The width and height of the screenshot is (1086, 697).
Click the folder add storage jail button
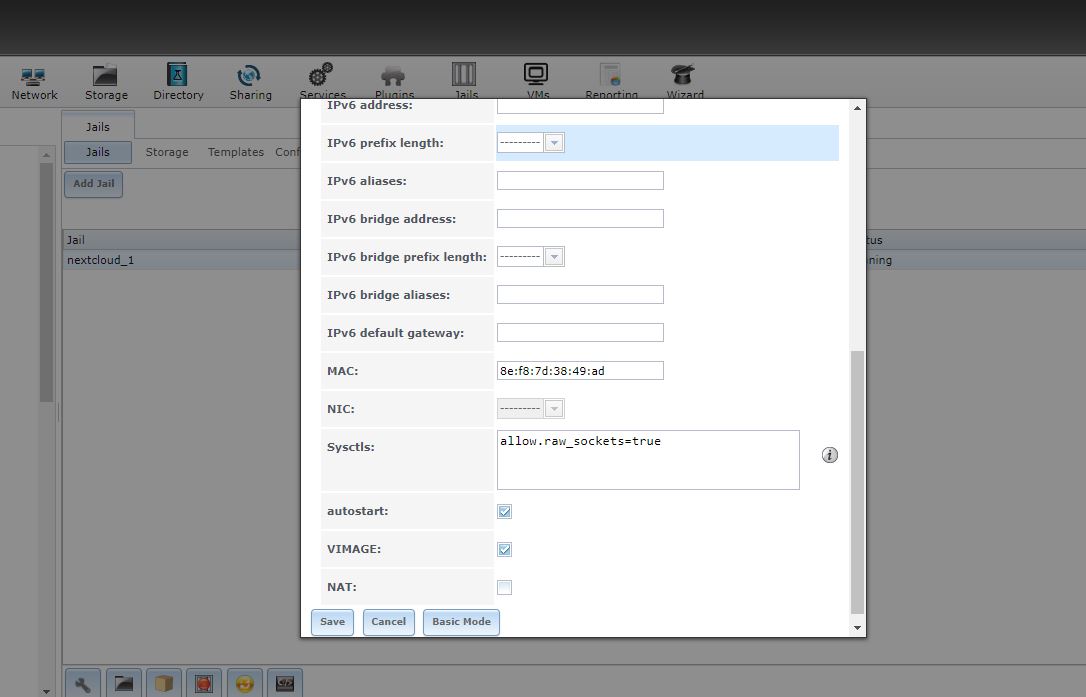(x=124, y=683)
